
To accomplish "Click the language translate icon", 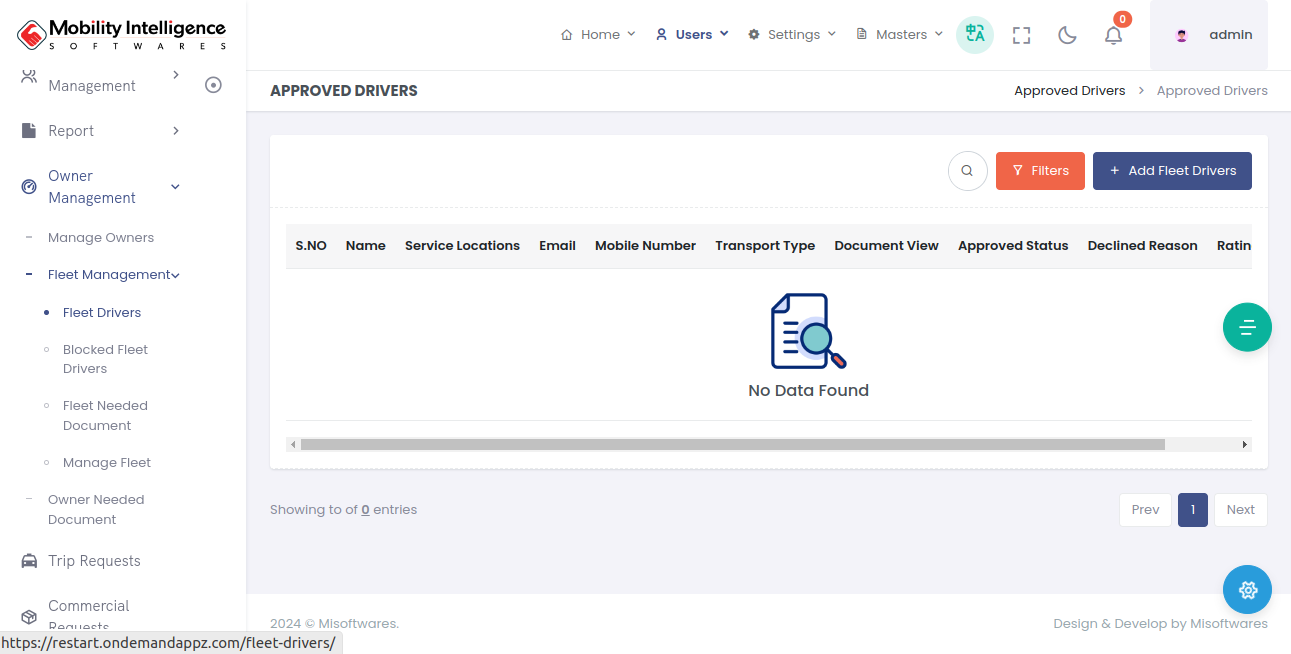I will pos(974,35).
